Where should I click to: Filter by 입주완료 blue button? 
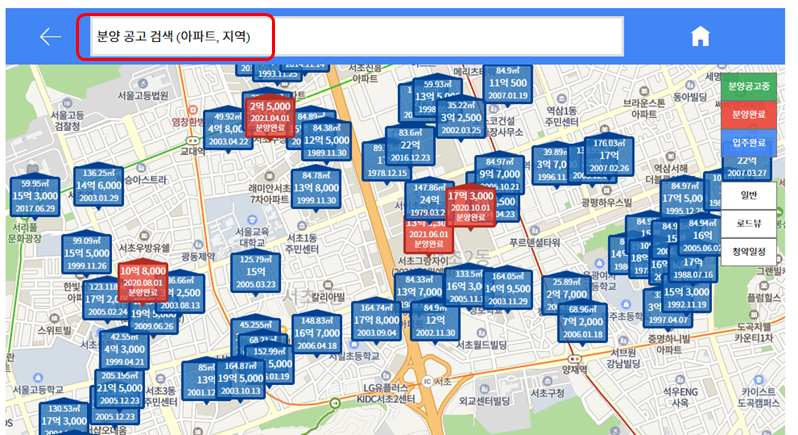pyautogui.click(x=748, y=143)
